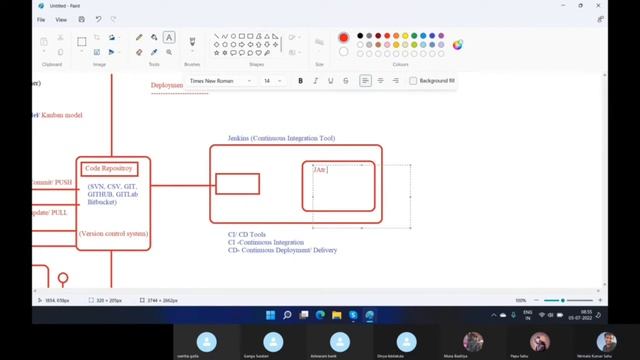Image resolution: width=640 pixels, height=360 pixels.
Task: Click the Paste icon in Clipboard
Action: (44, 41)
